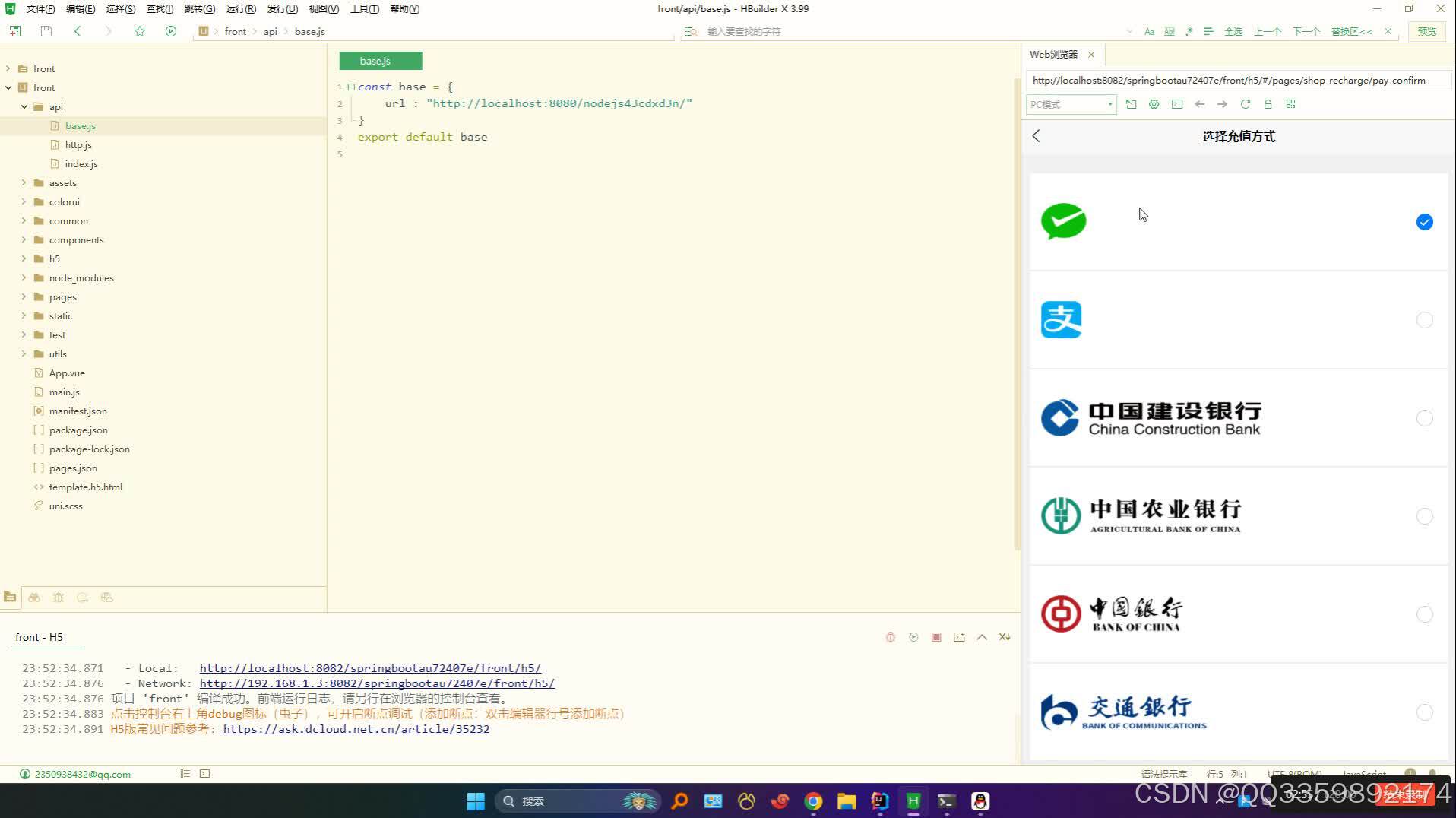Expand the utils folder
This screenshot has height=818, width=1456.
click(x=24, y=354)
